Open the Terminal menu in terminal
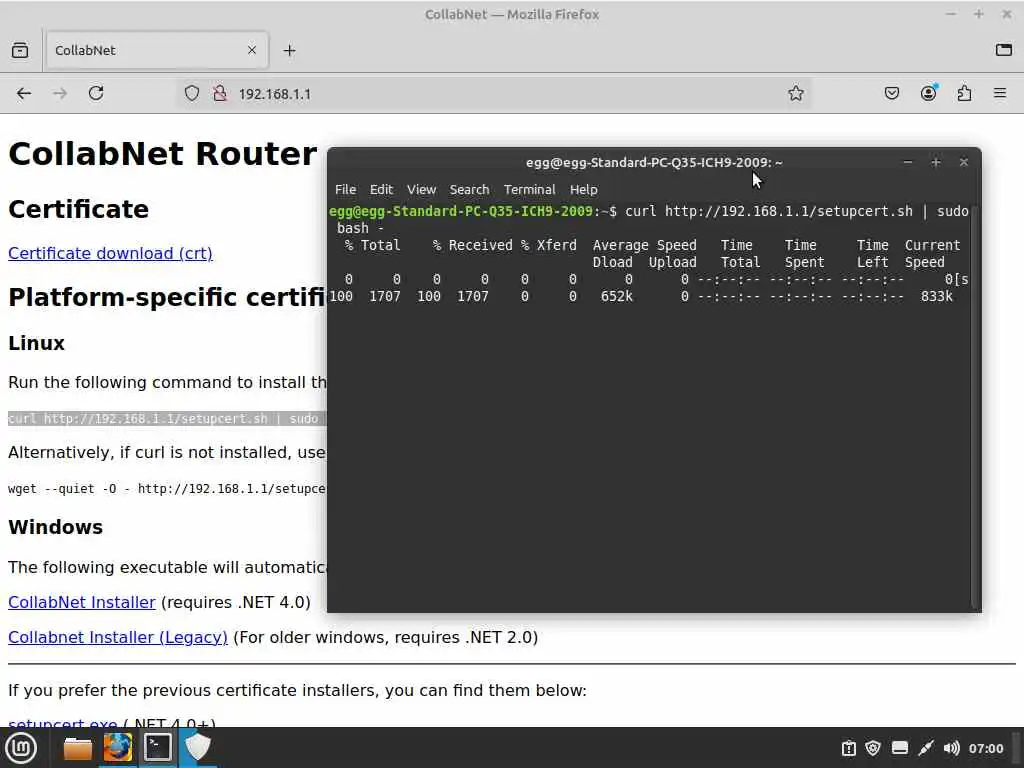Image resolution: width=1024 pixels, height=768 pixels. [530, 189]
